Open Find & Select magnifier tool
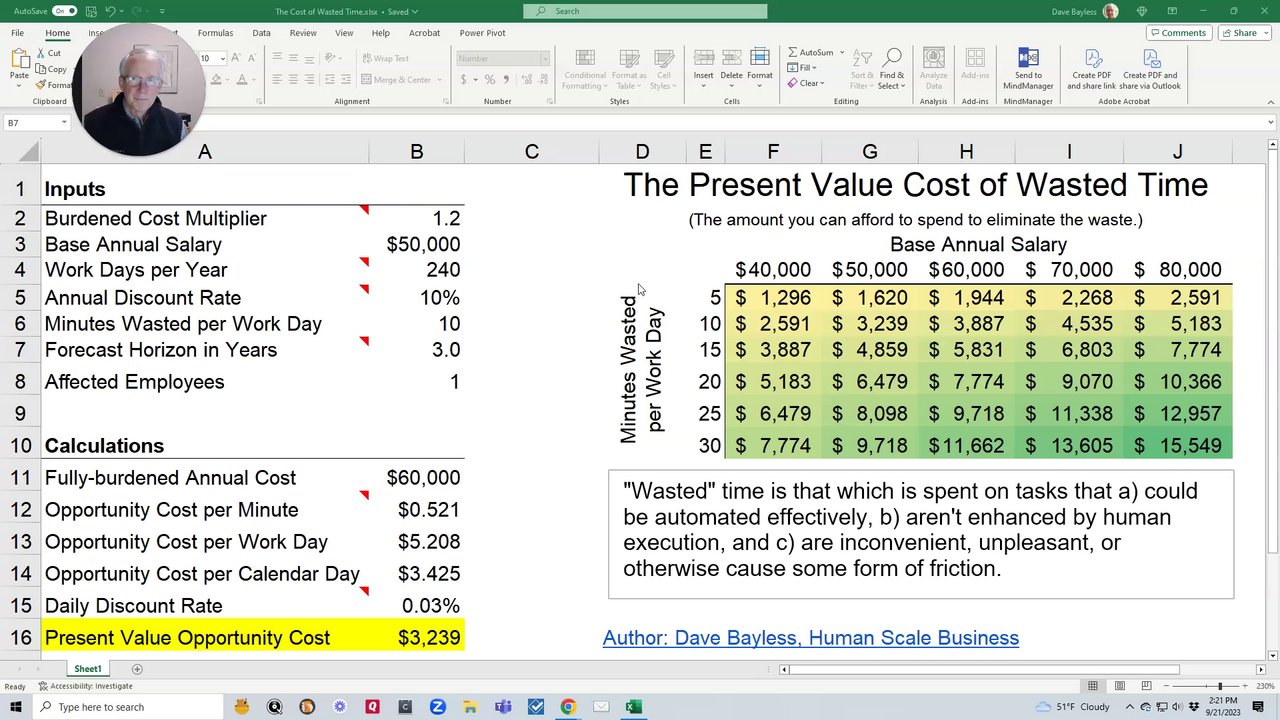The width and height of the screenshot is (1280, 720). [892, 59]
